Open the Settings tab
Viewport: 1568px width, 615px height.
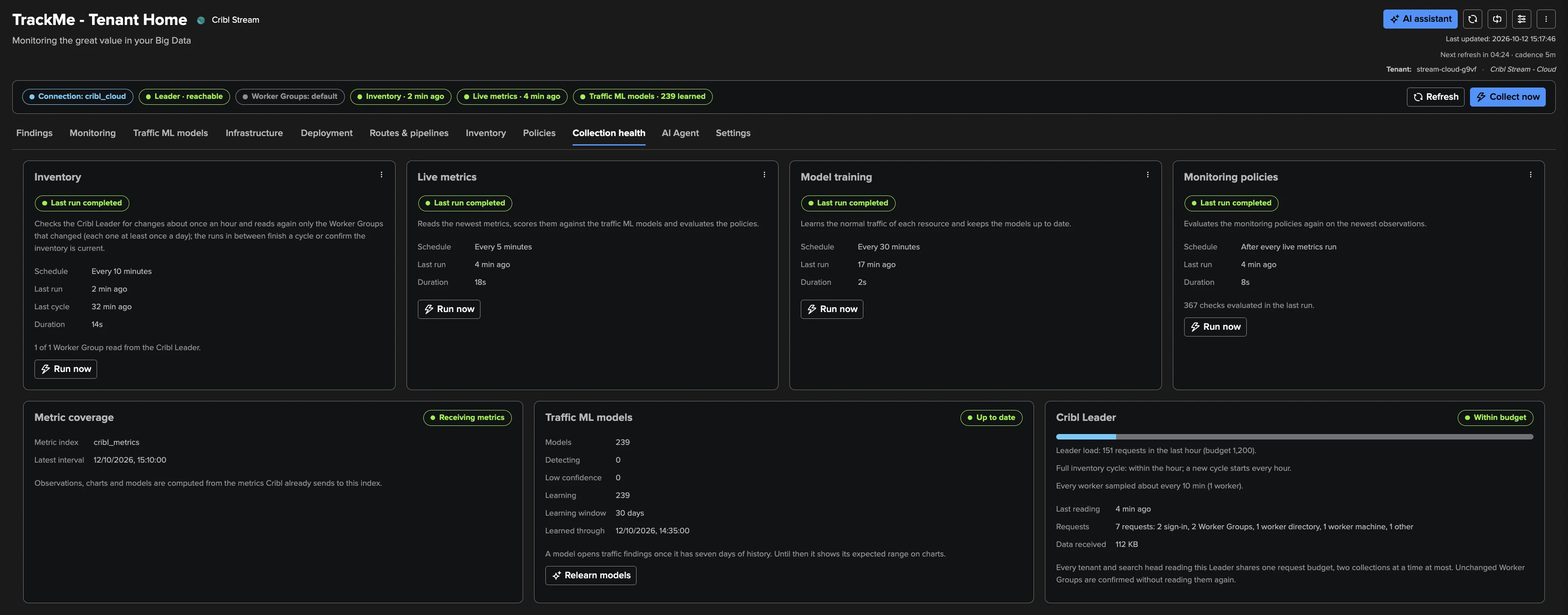pos(733,133)
